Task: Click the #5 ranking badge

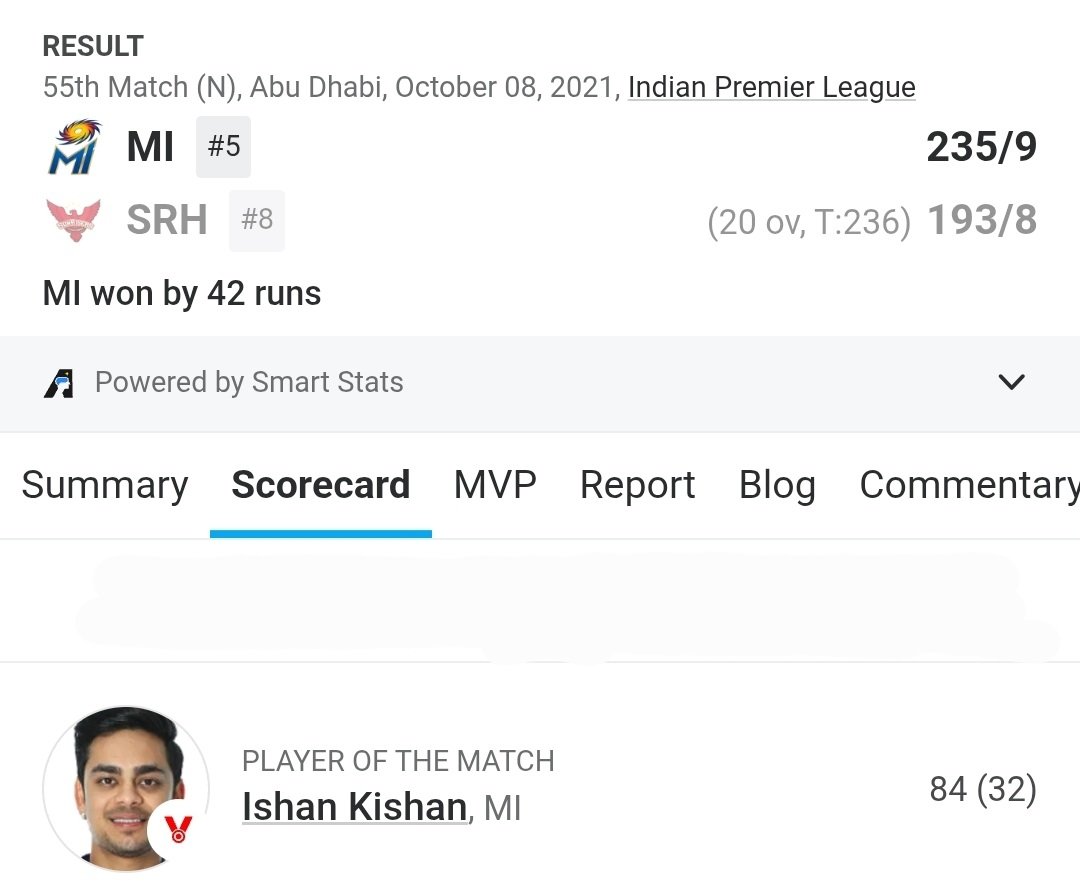Action: click(x=224, y=147)
